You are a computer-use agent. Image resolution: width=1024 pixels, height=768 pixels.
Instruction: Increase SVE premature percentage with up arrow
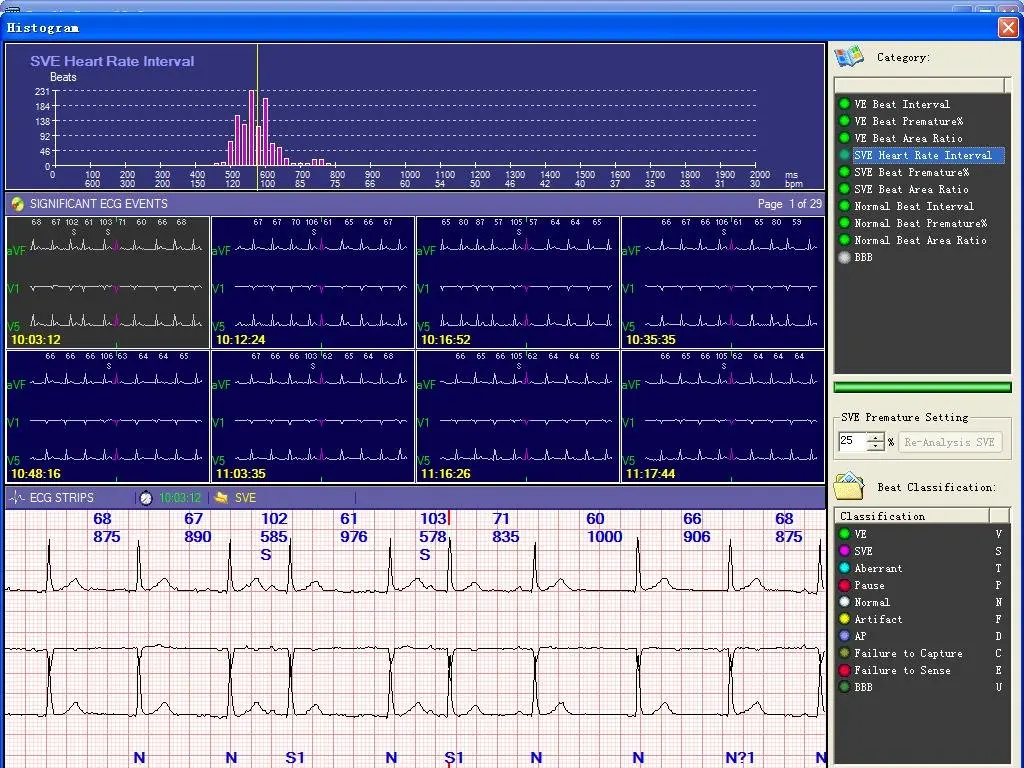click(x=876, y=437)
